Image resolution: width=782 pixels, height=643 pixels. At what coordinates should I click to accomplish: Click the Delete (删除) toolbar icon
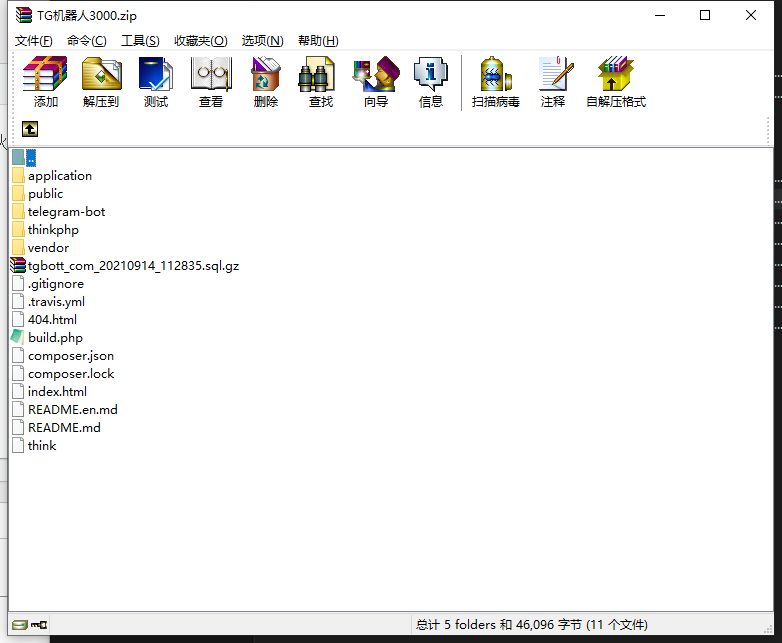pyautogui.click(x=265, y=74)
